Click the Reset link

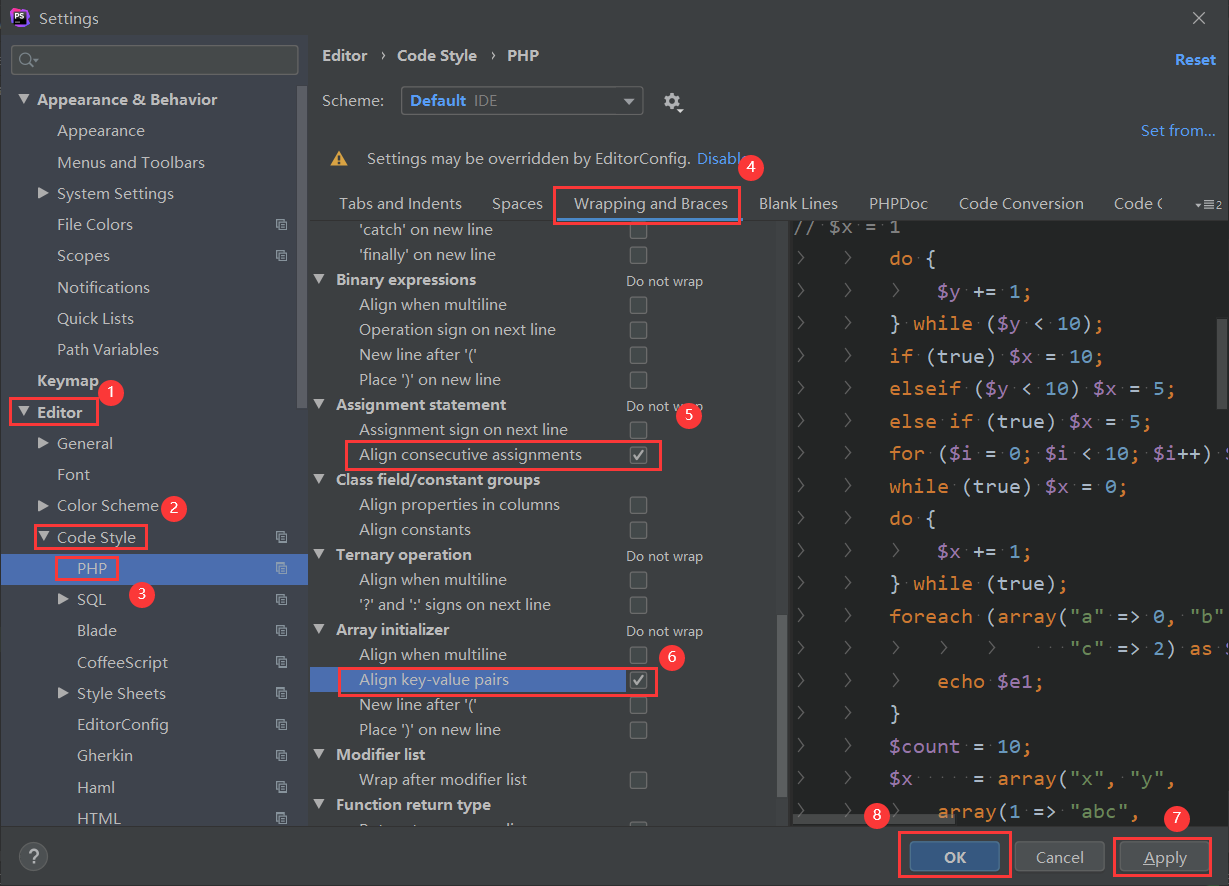(x=1195, y=60)
